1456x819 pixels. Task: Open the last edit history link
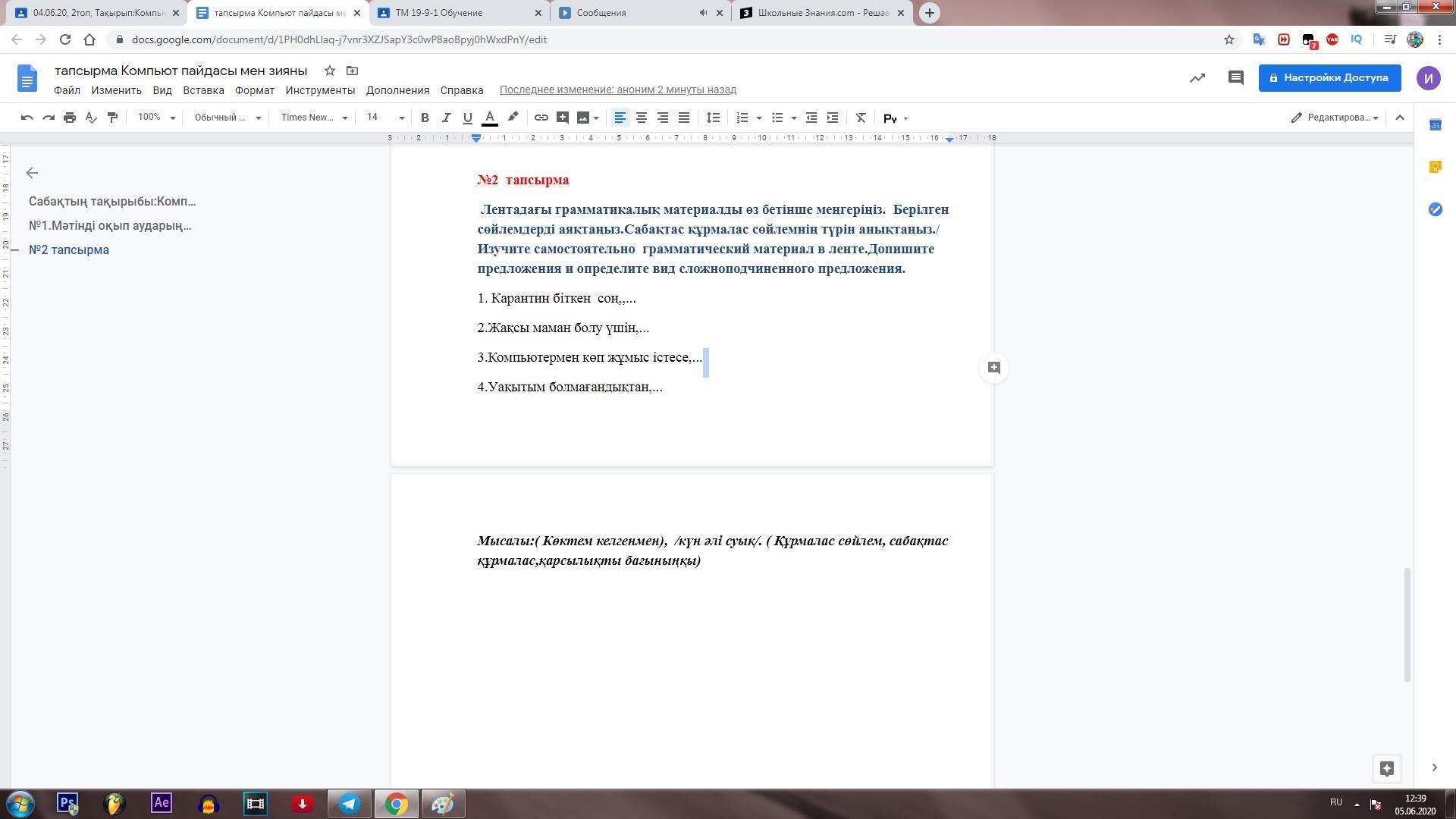pos(617,90)
